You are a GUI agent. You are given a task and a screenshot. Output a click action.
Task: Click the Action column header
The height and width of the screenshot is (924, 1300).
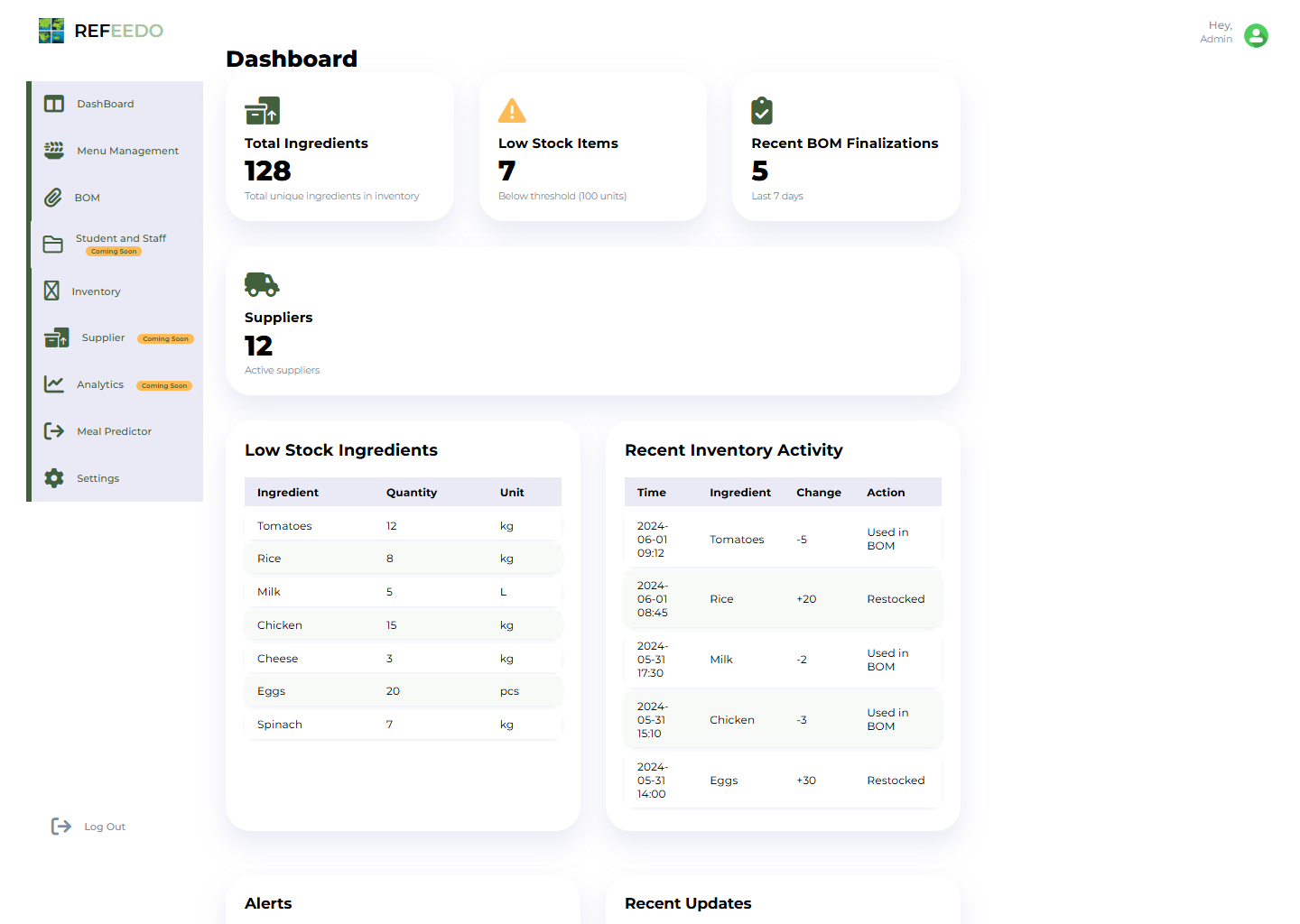[886, 493]
